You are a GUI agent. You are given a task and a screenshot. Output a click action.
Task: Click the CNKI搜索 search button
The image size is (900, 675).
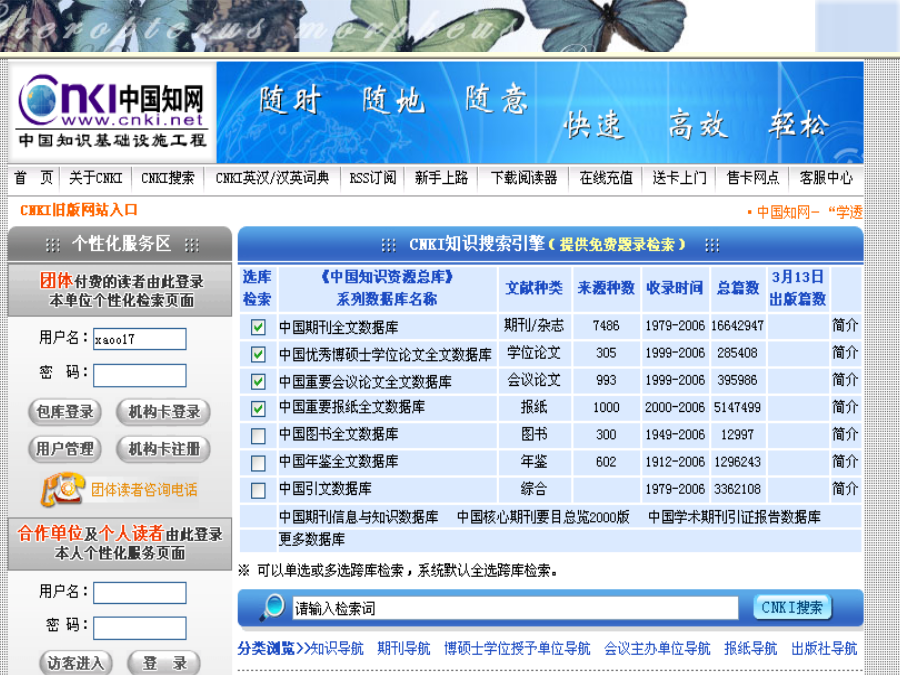coord(792,607)
